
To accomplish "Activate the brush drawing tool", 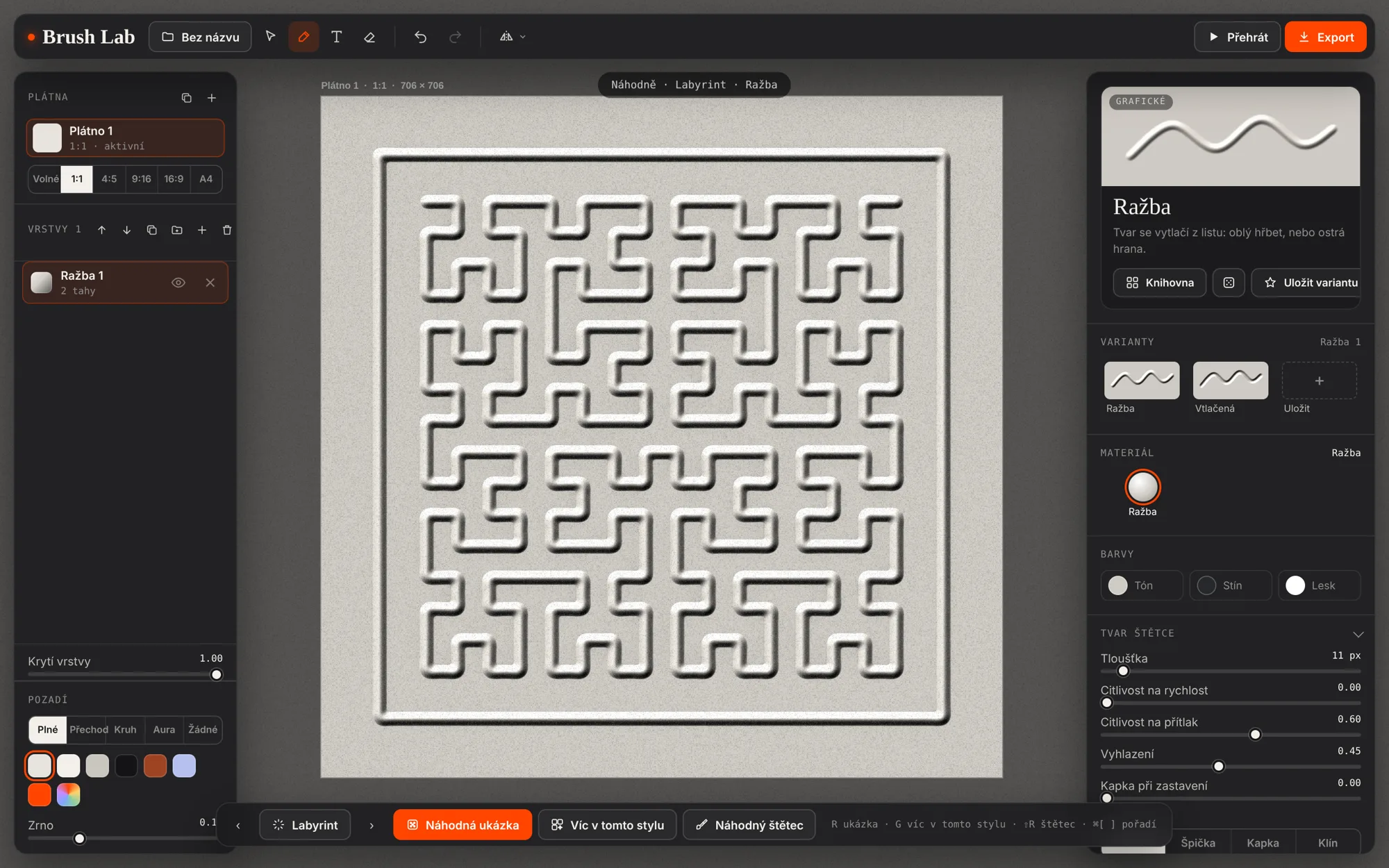I will (303, 37).
